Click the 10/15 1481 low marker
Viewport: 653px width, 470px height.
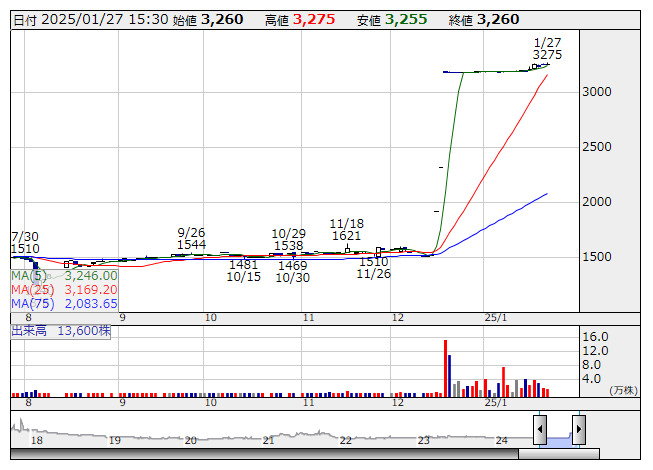[243, 271]
